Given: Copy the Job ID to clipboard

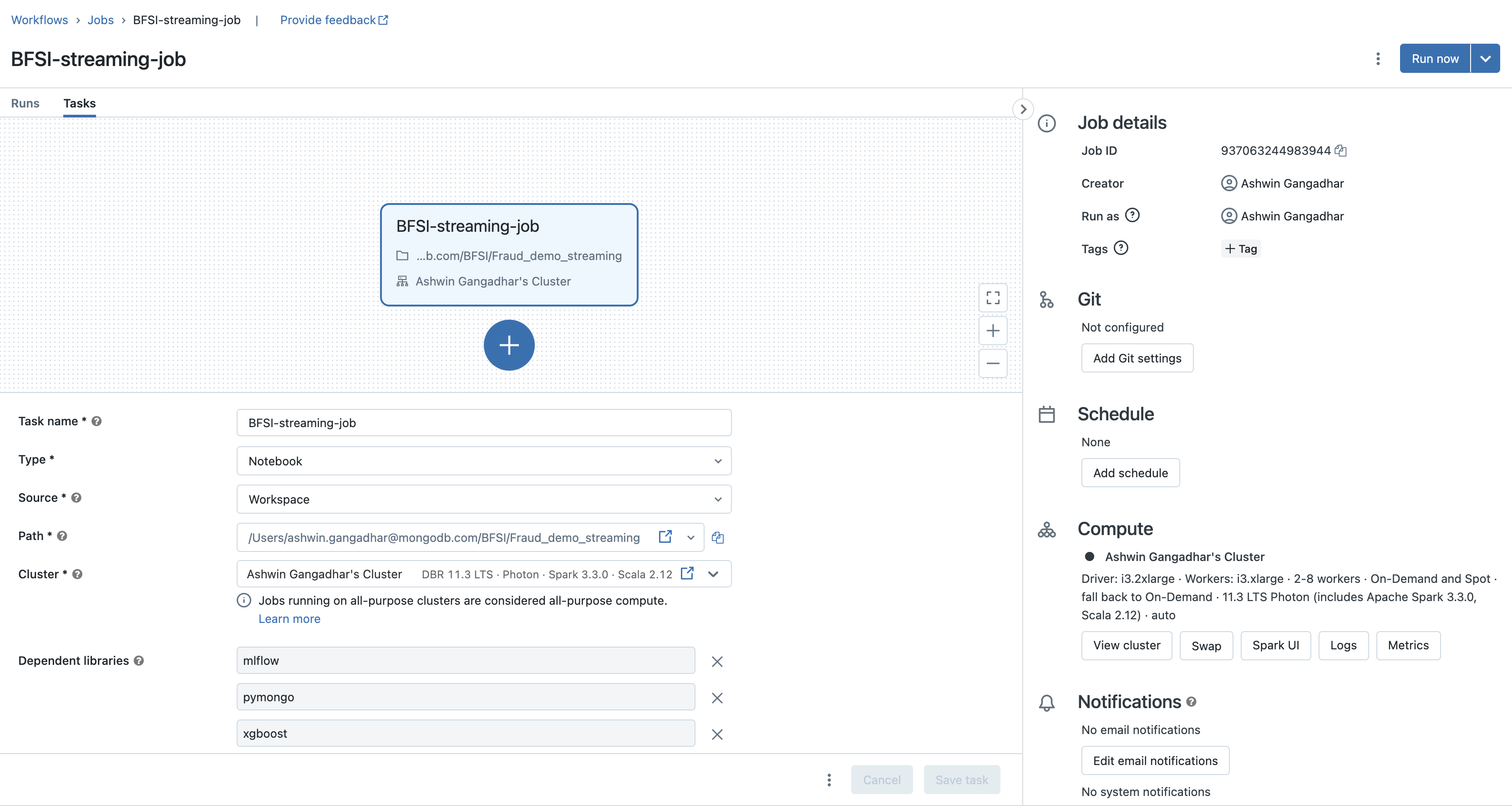Looking at the screenshot, I should pos(1340,151).
